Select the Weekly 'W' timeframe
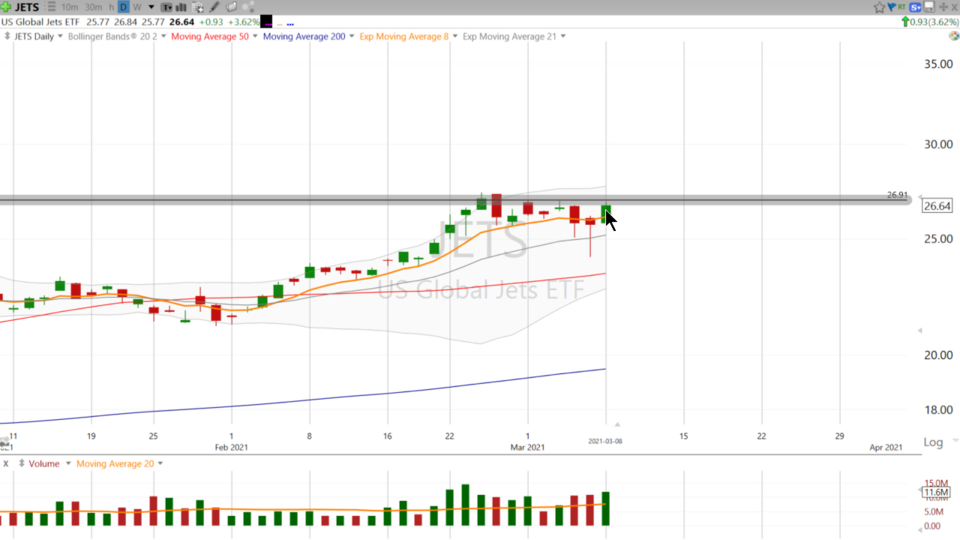 [137, 7]
